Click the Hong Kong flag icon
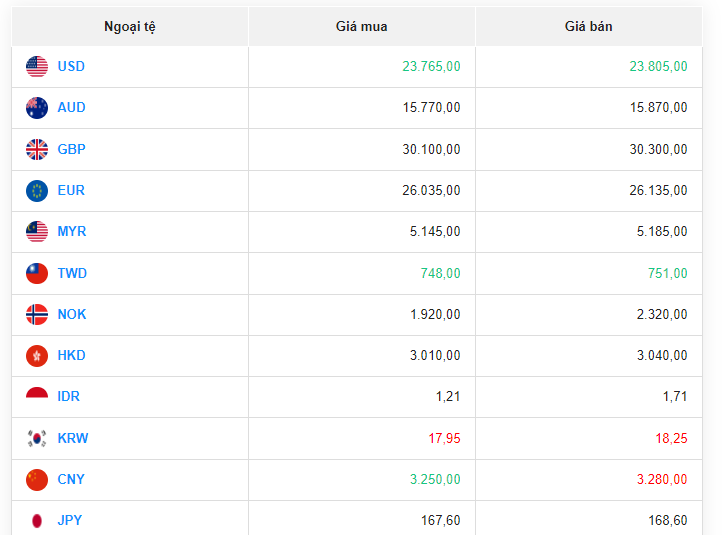This screenshot has height=535, width=722. coord(37,356)
